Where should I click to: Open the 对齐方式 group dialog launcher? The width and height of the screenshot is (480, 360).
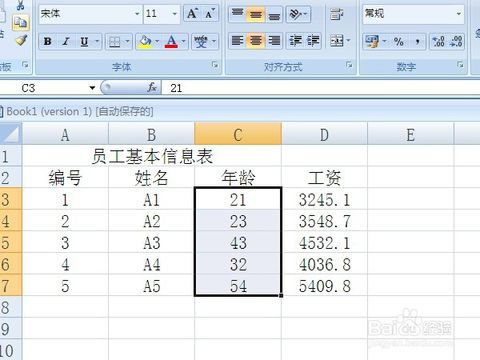point(349,65)
